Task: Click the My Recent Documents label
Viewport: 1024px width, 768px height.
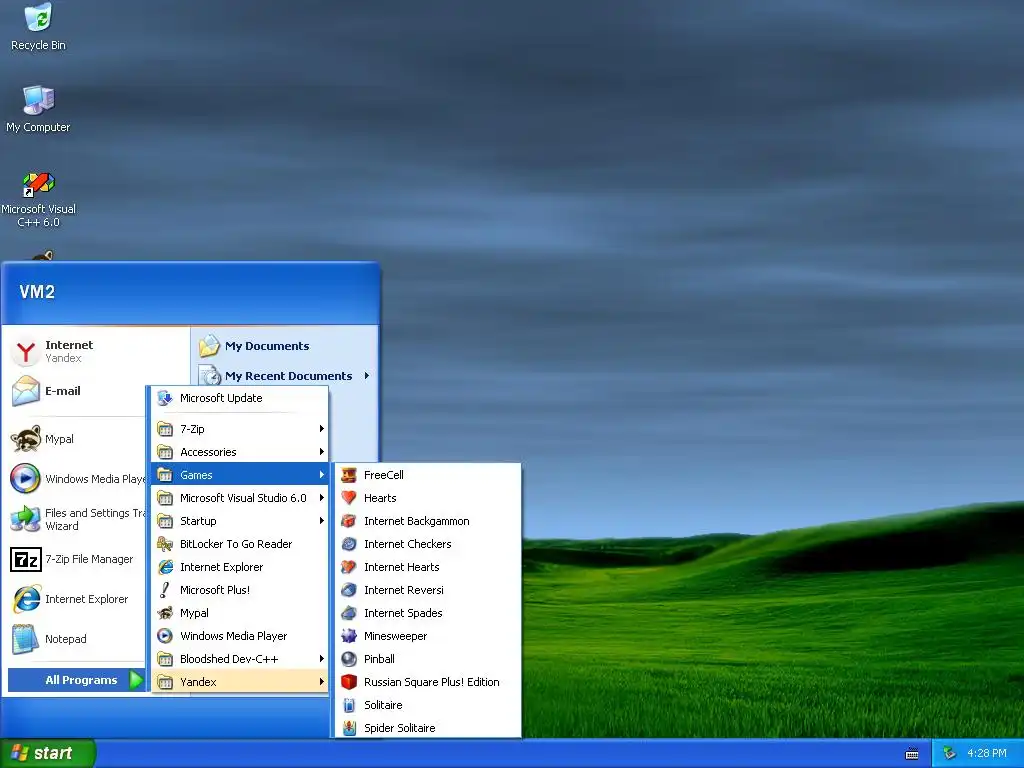Action: [x=288, y=376]
